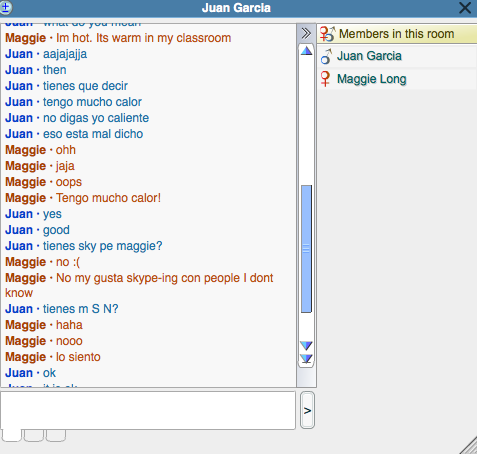This screenshot has height=454, width=477.
Task: Click the female symbol beside Maggie Long
Action: [x=325, y=79]
